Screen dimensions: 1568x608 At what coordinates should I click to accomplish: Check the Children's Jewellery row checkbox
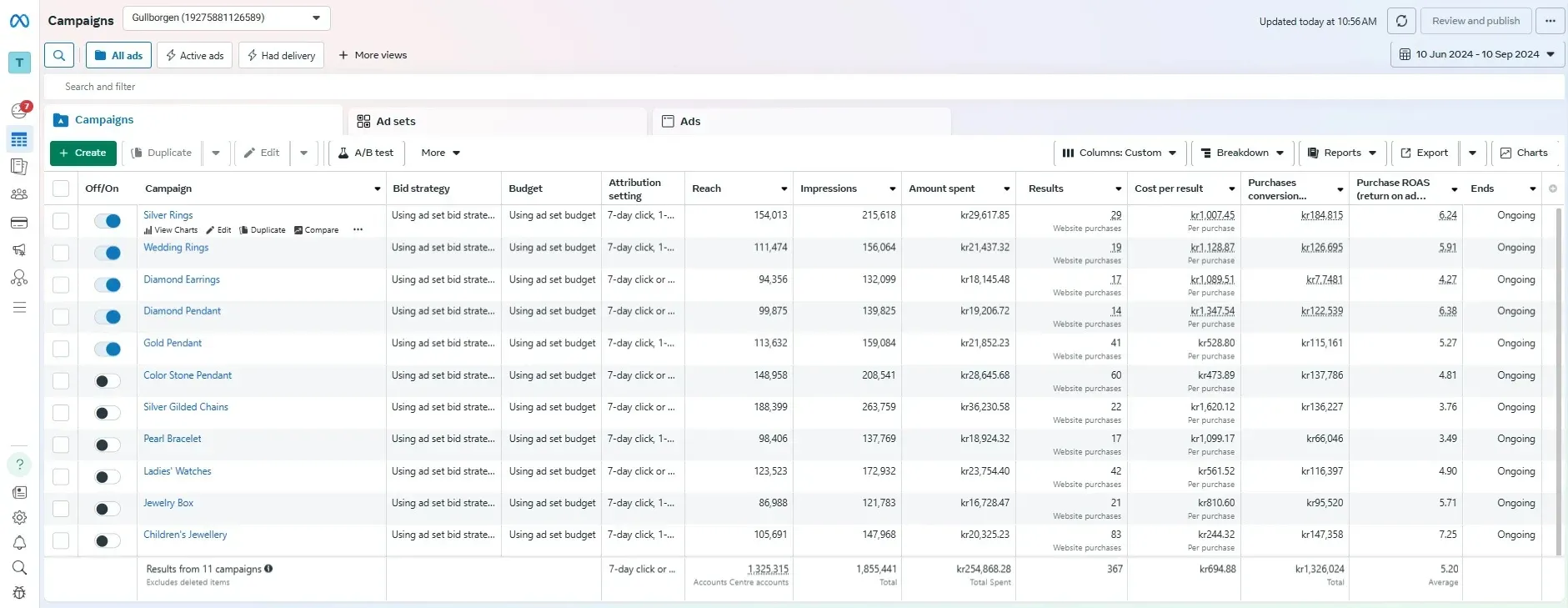point(61,540)
